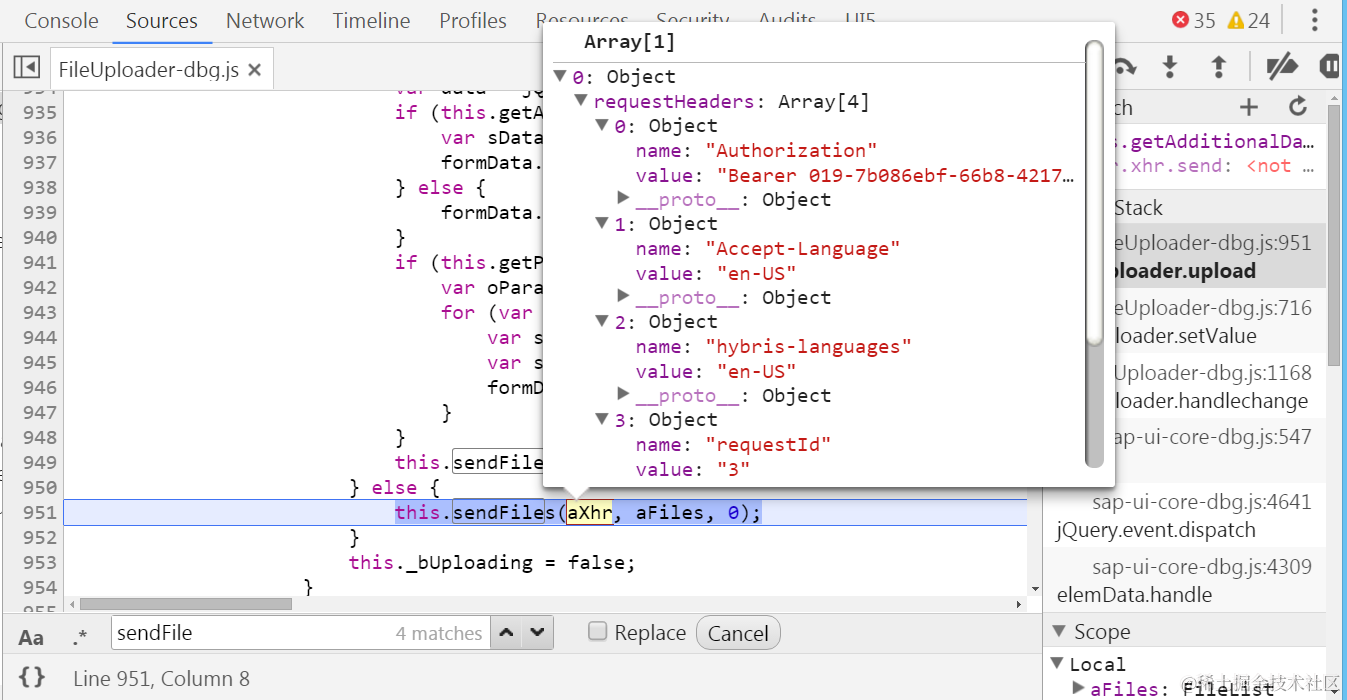The height and width of the screenshot is (700, 1347).
Task: Toggle the navigator sidebar icon
Action: [26, 68]
